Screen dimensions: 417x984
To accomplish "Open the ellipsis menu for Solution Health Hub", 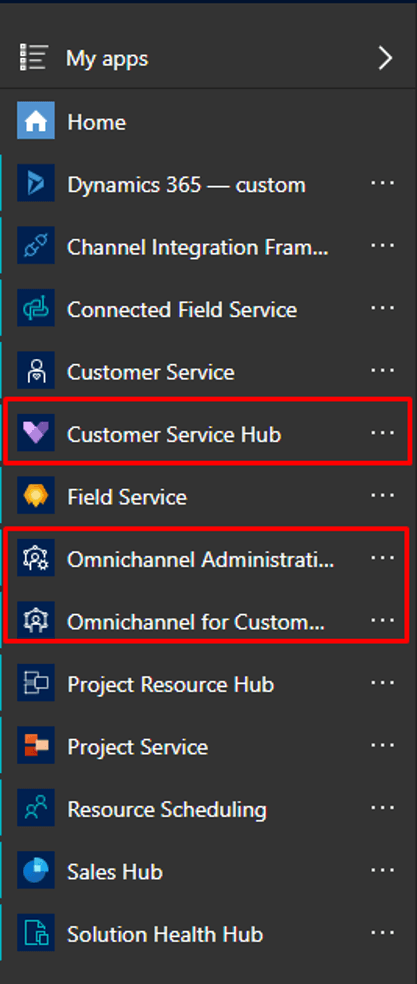I will [x=382, y=933].
